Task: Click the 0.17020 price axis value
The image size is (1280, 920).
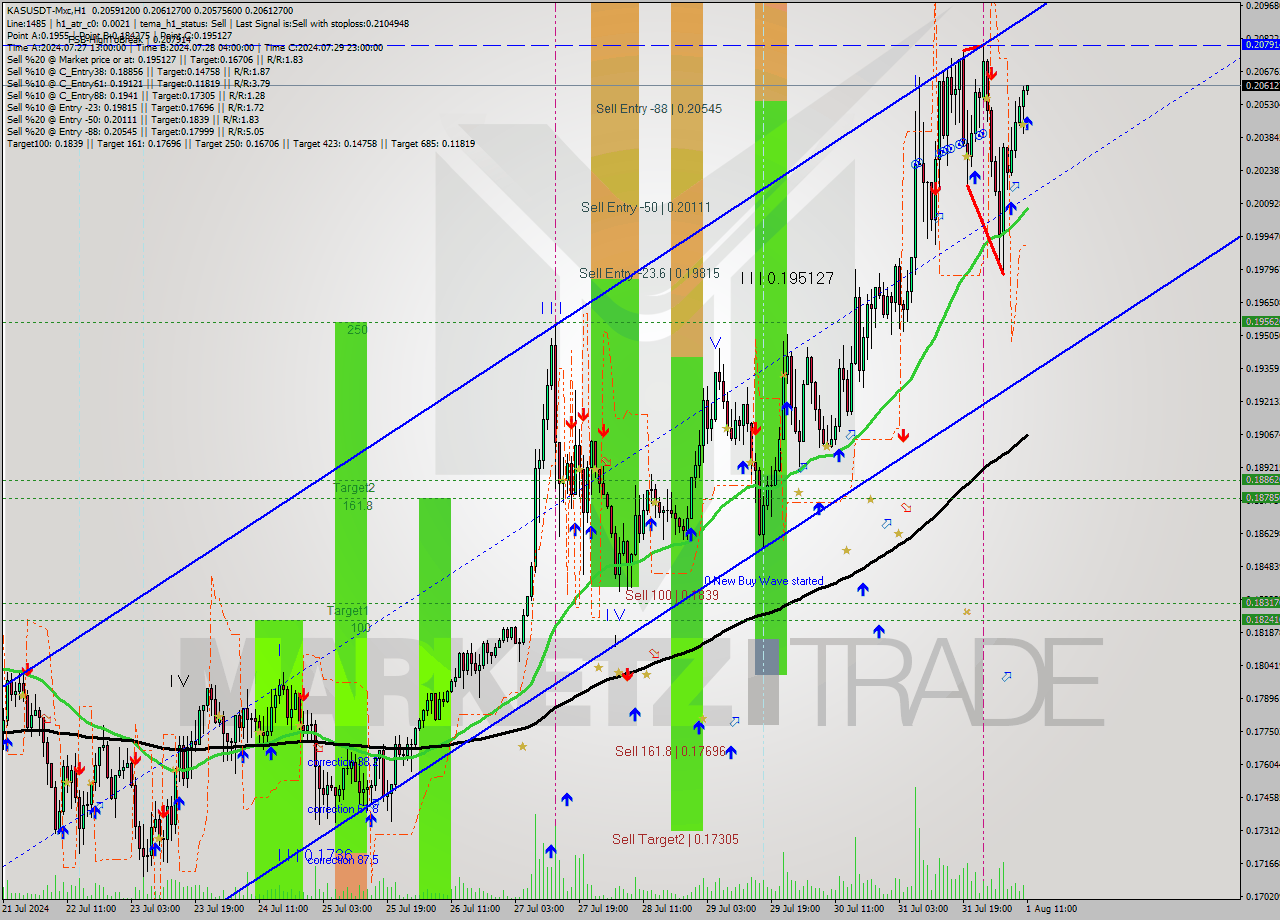Action: [1260, 896]
